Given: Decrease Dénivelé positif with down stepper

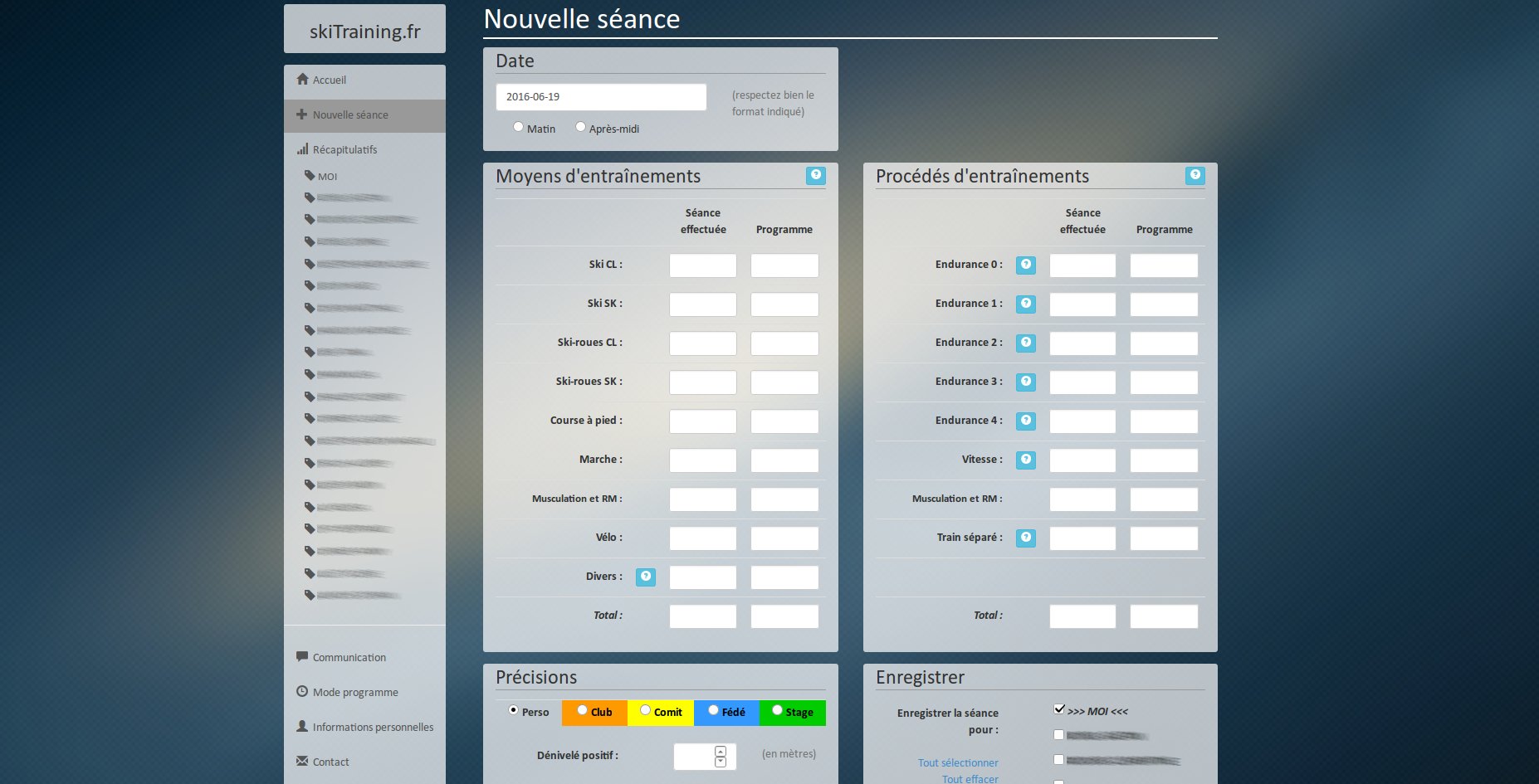Looking at the screenshot, I should [x=720, y=762].
